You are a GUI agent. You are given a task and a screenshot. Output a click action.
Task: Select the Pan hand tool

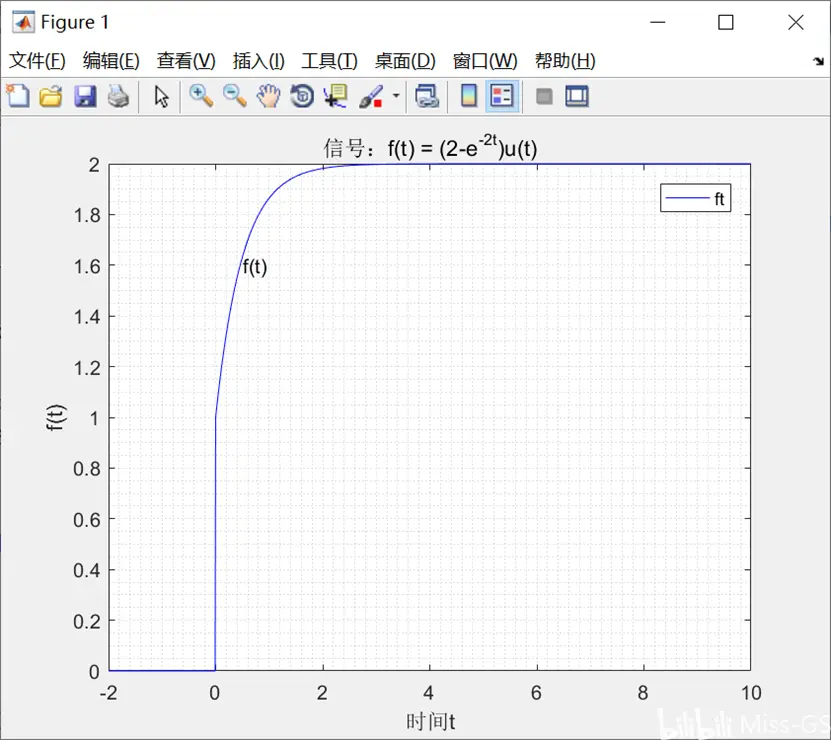pyautogui.click(x=268, y=96)
